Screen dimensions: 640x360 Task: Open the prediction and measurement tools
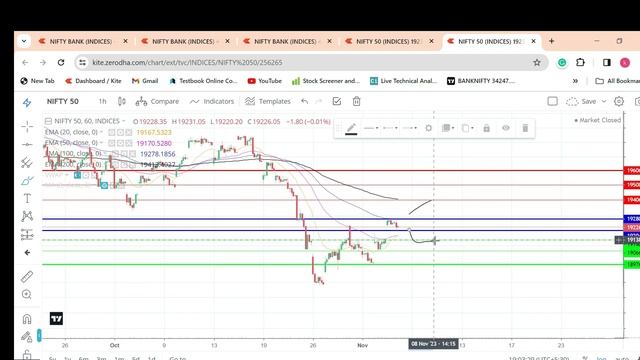[x=27, y=234]
